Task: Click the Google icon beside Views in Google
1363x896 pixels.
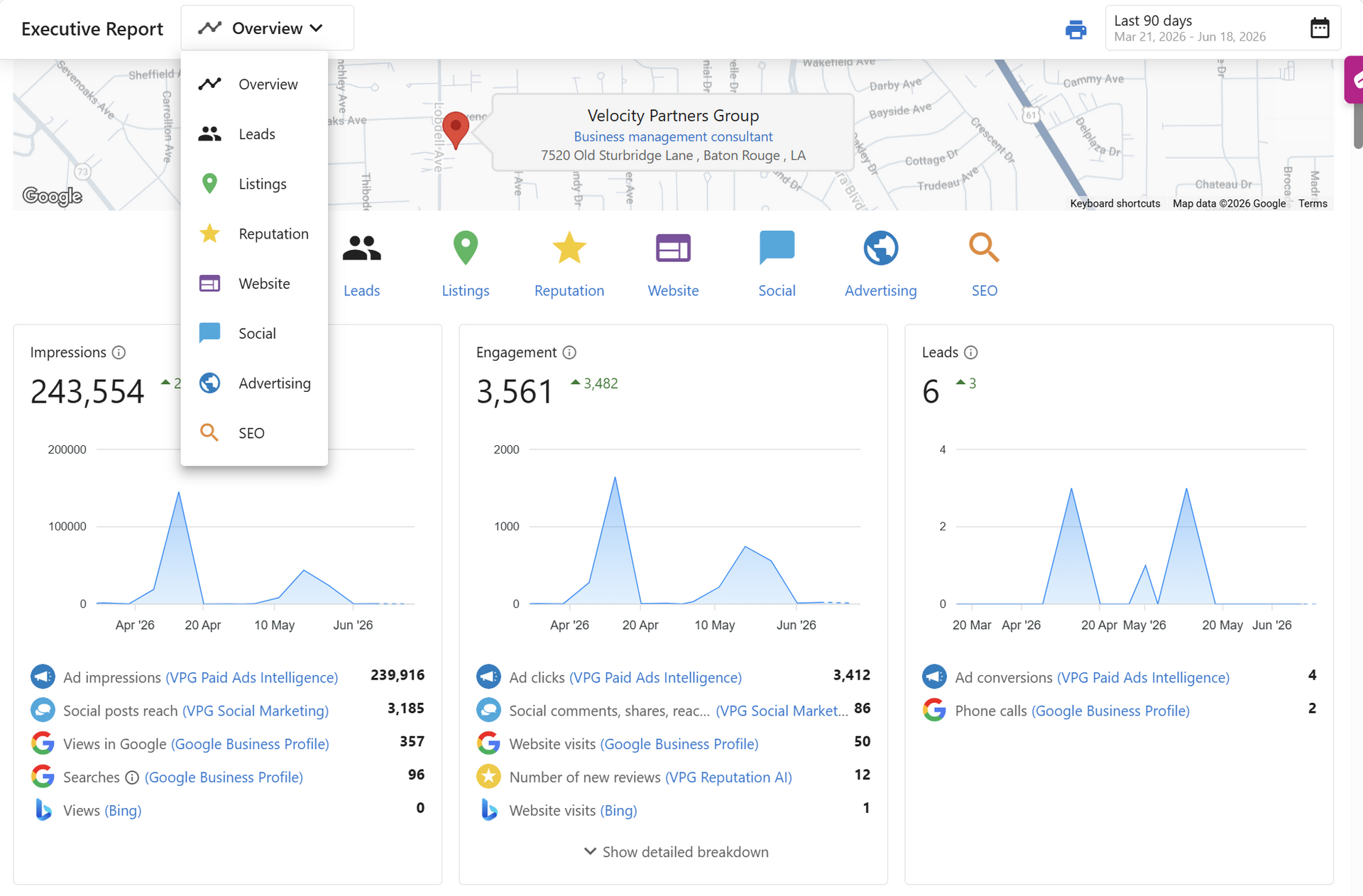Action: coord(43,743)
